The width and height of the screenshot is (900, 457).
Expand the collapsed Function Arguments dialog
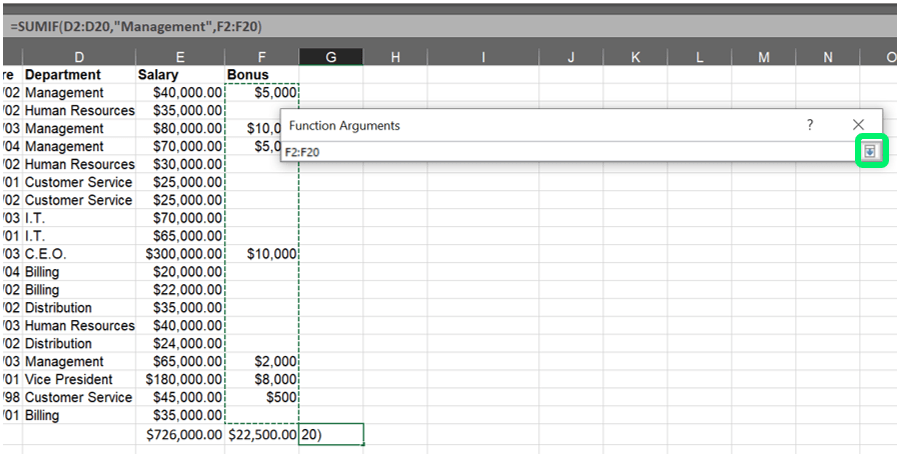tap(870, 151)
